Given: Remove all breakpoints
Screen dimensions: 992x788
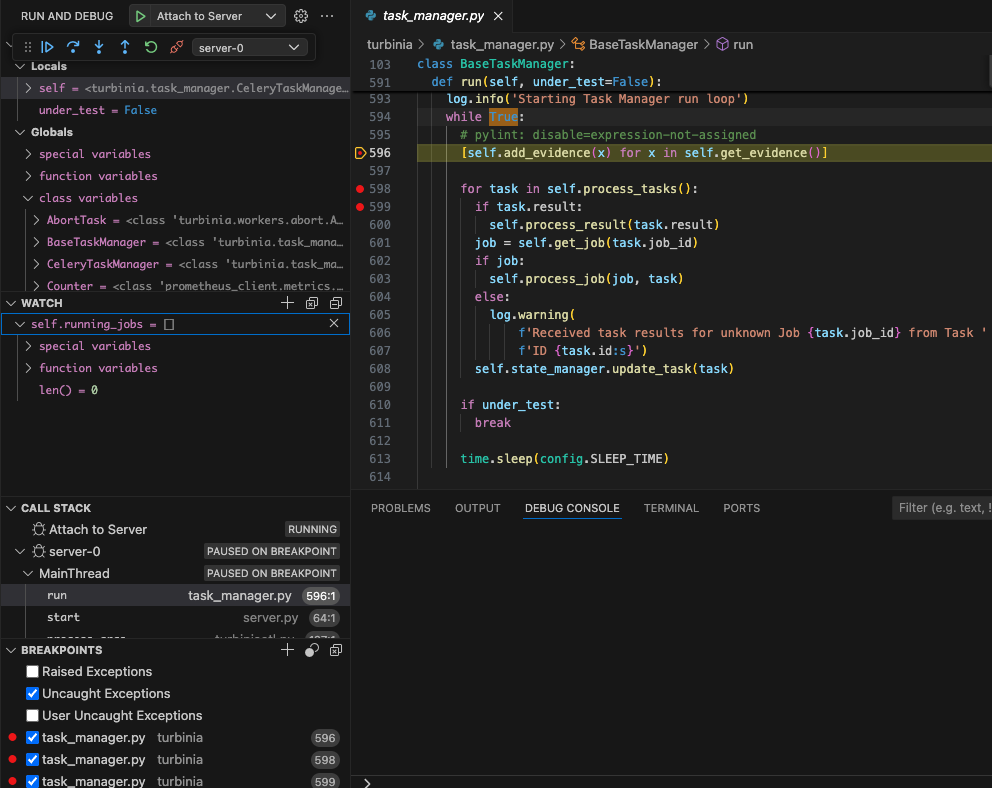Looking at the screenshot, I should tap(336, 650).
